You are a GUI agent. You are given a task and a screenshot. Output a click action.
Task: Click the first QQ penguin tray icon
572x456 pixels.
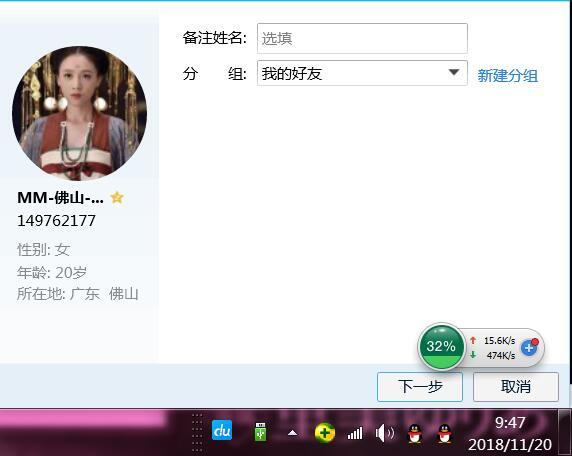coord(415,433)
